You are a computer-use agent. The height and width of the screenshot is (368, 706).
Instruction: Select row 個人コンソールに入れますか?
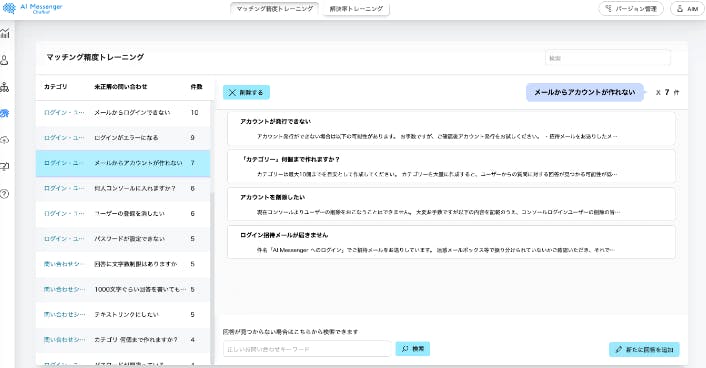tap(123, 188)
